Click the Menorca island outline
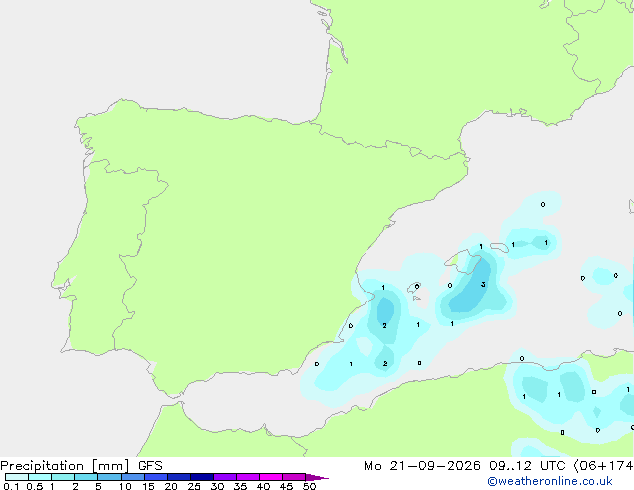Screen dimensions: 634x490 click(x=499, y=247)
